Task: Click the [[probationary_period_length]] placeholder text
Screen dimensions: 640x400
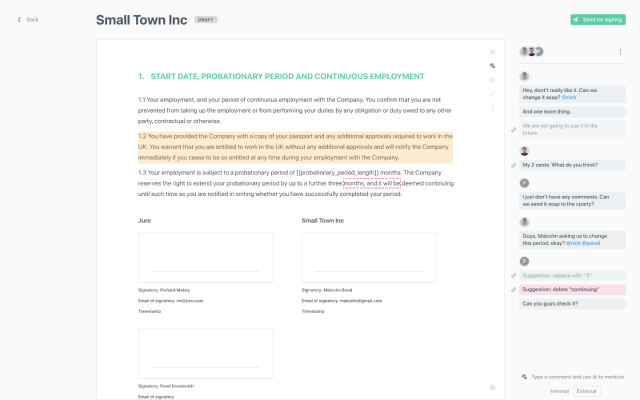Action: tap(338, 173)
